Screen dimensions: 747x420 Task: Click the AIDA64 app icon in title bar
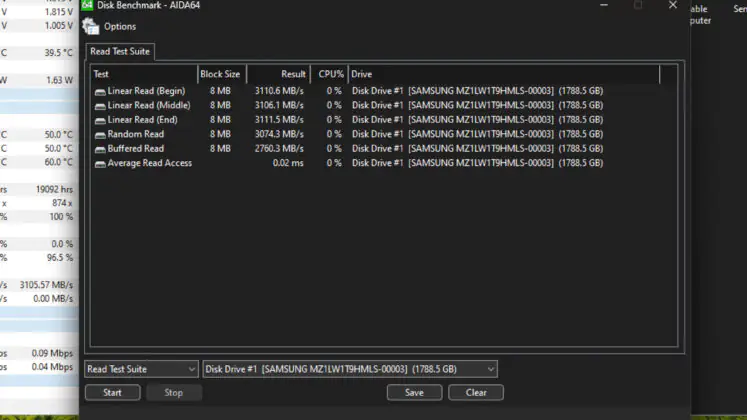click(x=87, y=5)
